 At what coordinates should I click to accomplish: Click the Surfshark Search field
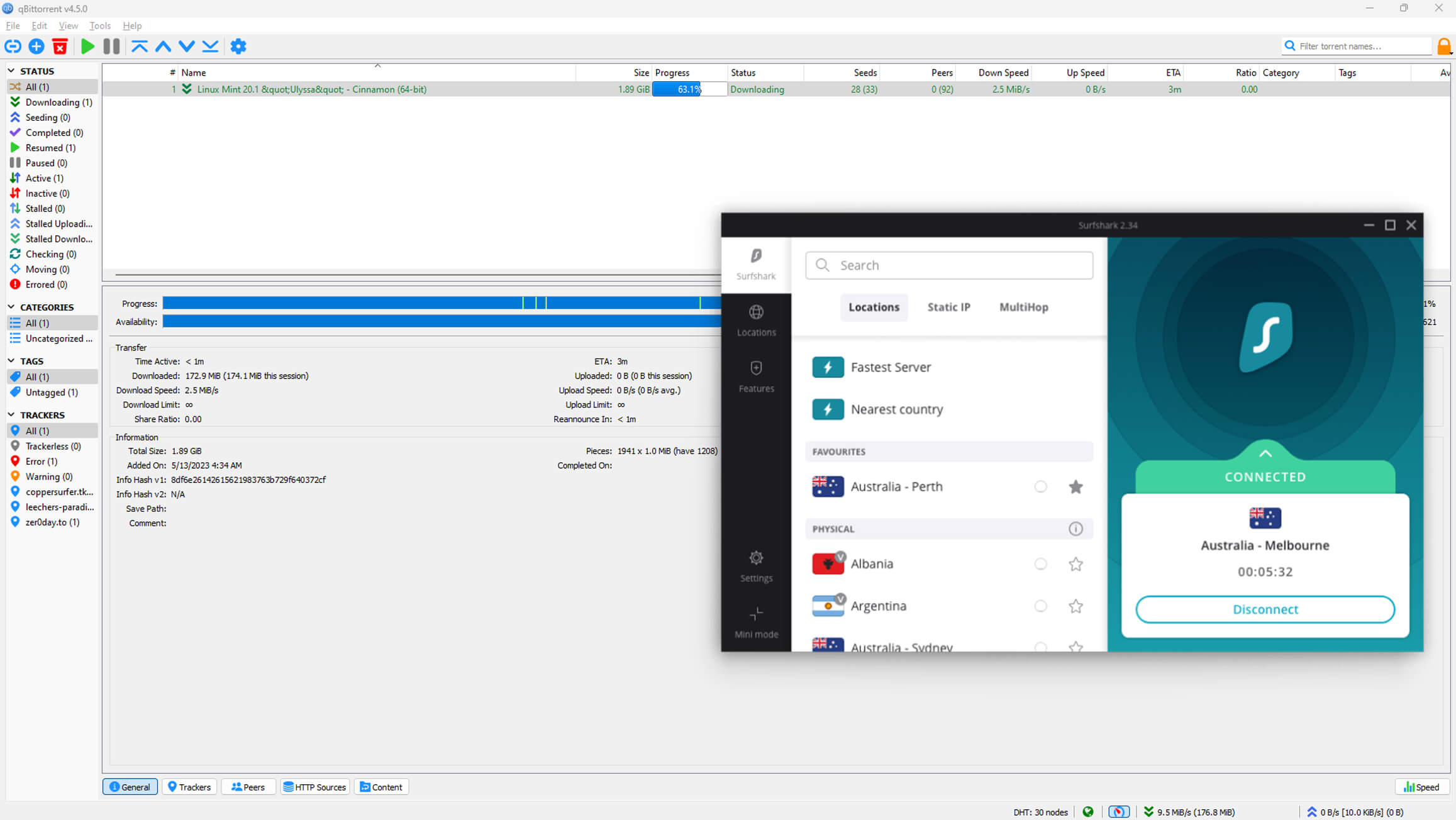pyautogui.click(x=948, y=265)
